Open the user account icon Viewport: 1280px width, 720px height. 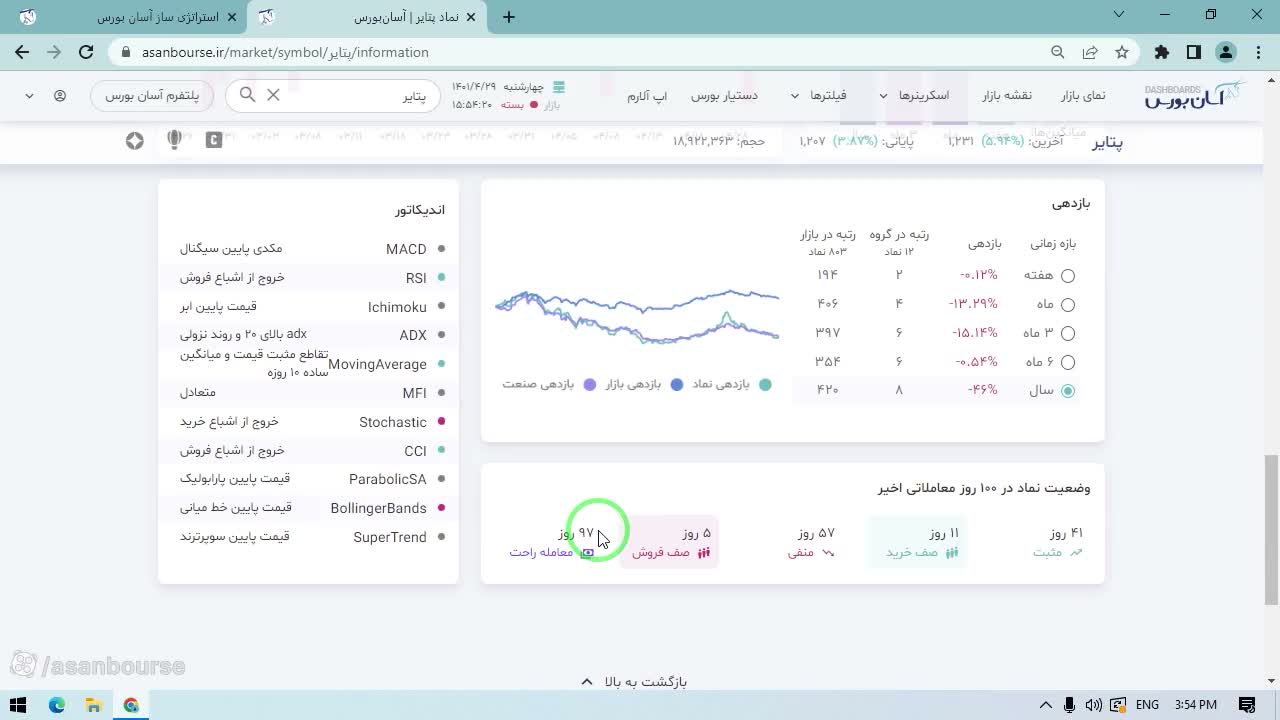[60, 96]
